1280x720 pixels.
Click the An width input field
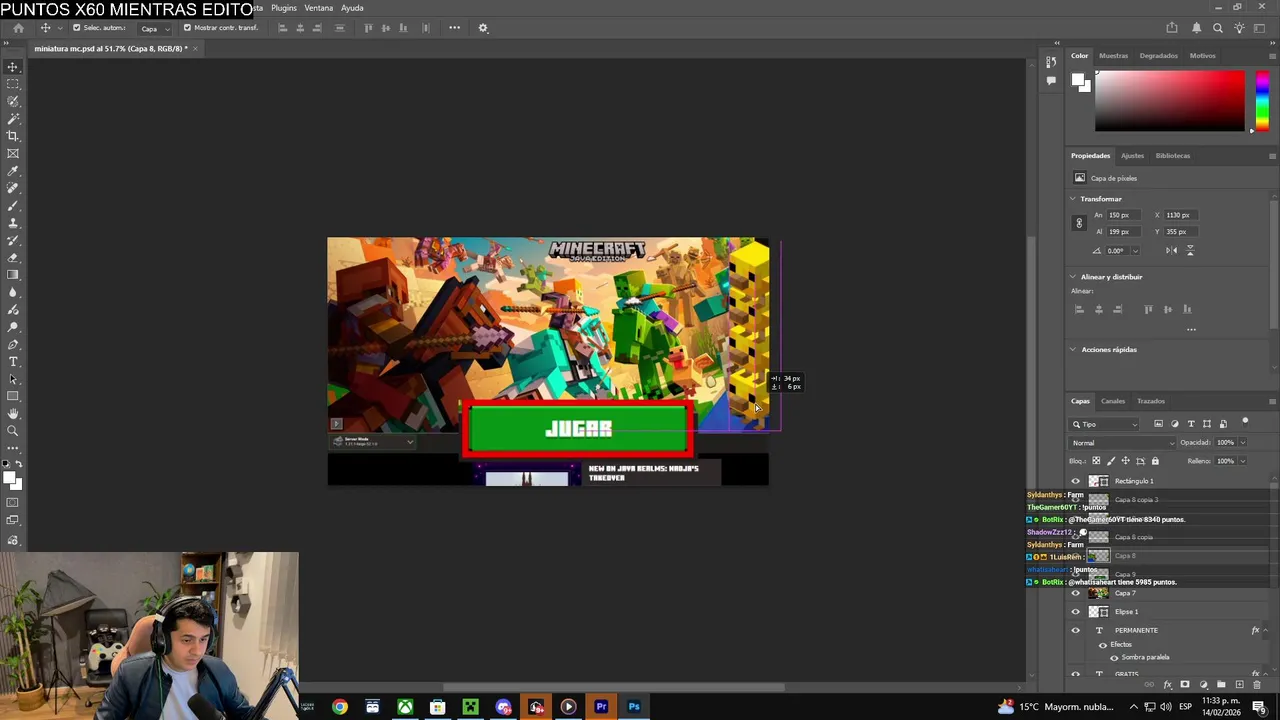[x=1124, y=215]
